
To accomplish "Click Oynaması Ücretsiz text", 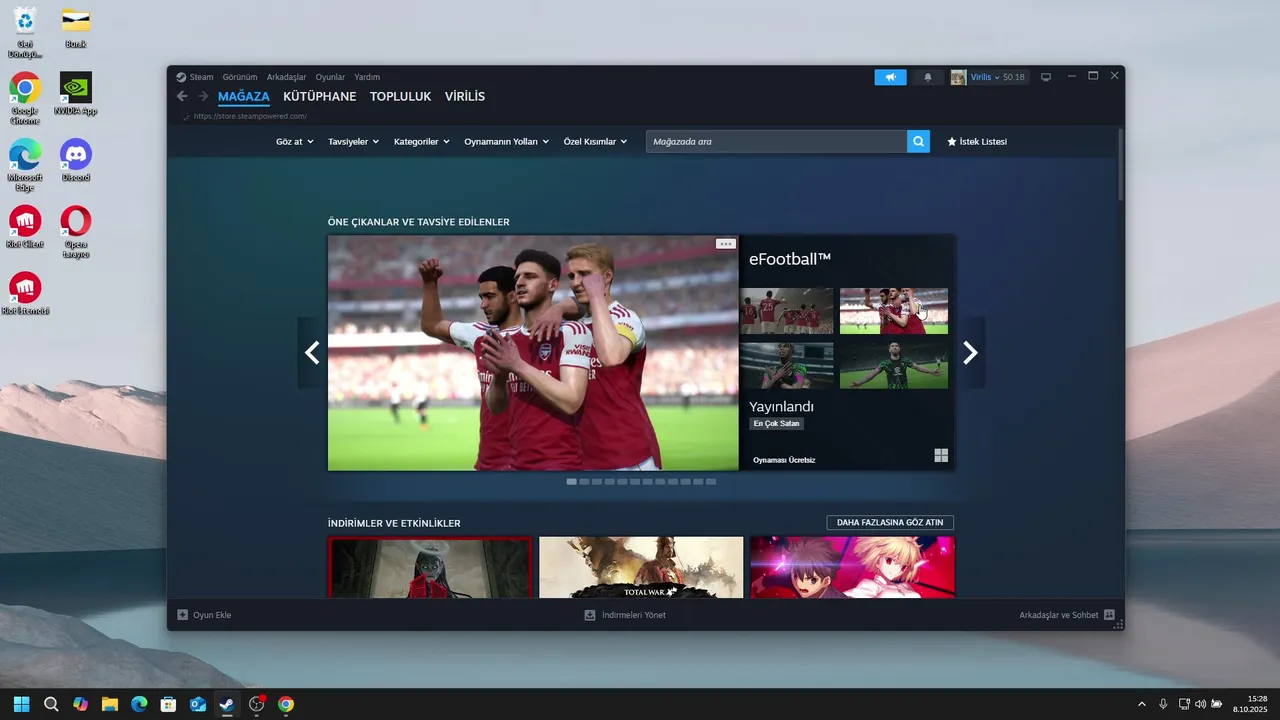I will (x=784, y=460).
